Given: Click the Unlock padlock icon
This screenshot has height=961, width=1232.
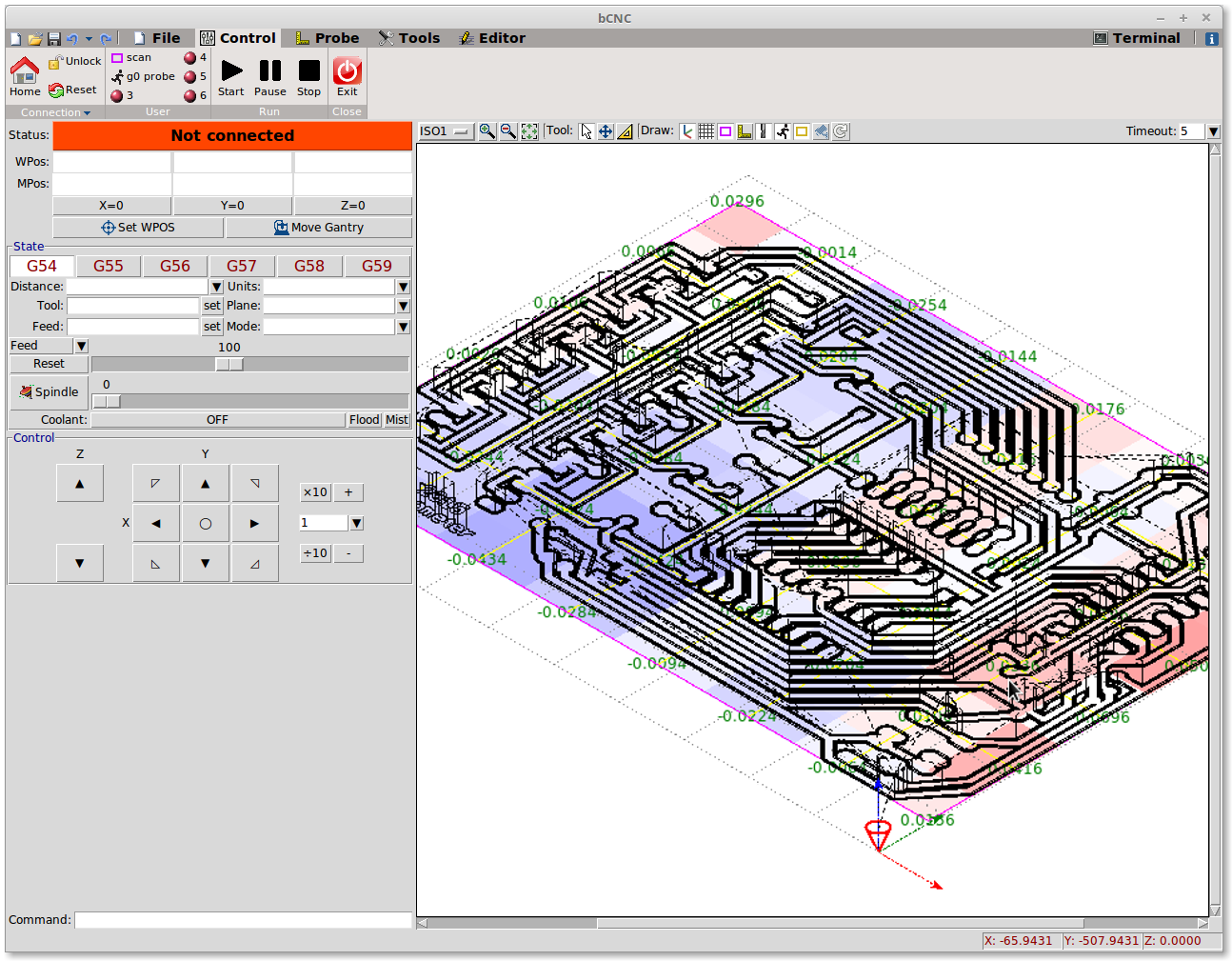Looking at the screenshot, I should tap(55, 61).
